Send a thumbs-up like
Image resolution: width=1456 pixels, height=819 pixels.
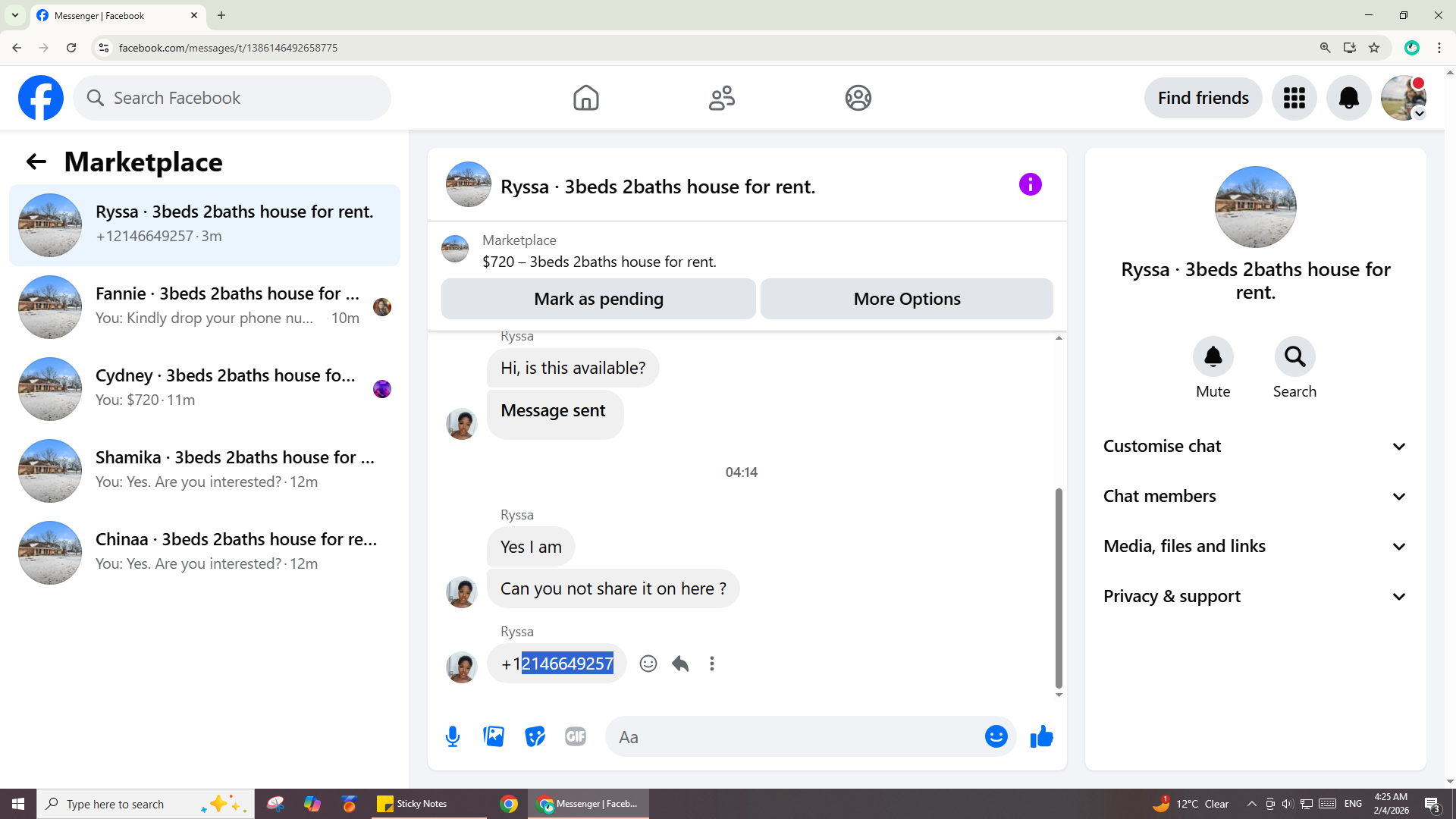pyautogui.click(x=1041, y=736)
